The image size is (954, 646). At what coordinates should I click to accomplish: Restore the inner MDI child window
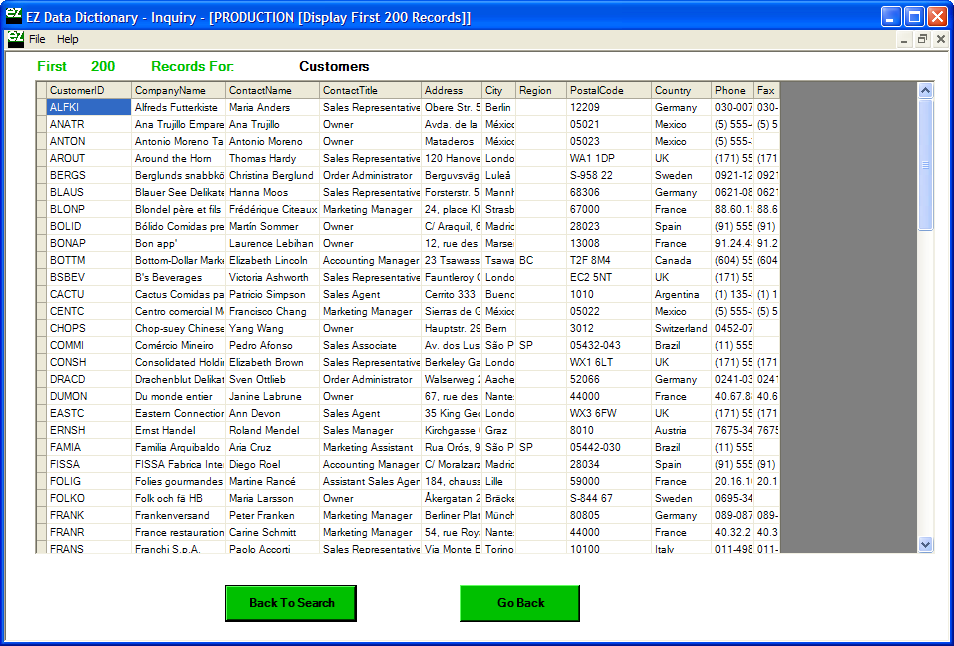coord(922,39)
